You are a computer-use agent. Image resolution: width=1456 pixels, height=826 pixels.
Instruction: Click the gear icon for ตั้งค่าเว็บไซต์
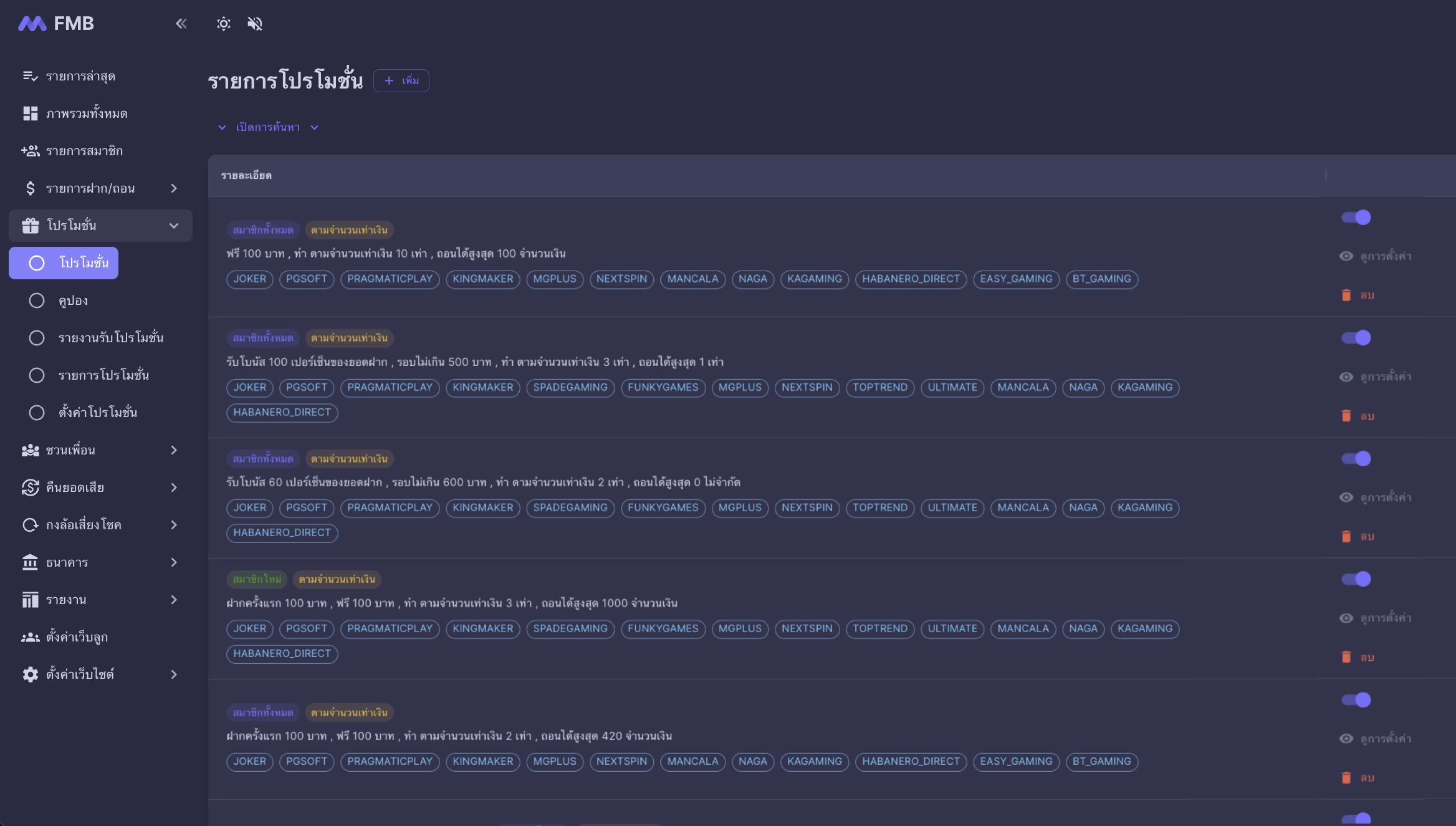coord(30,674)
